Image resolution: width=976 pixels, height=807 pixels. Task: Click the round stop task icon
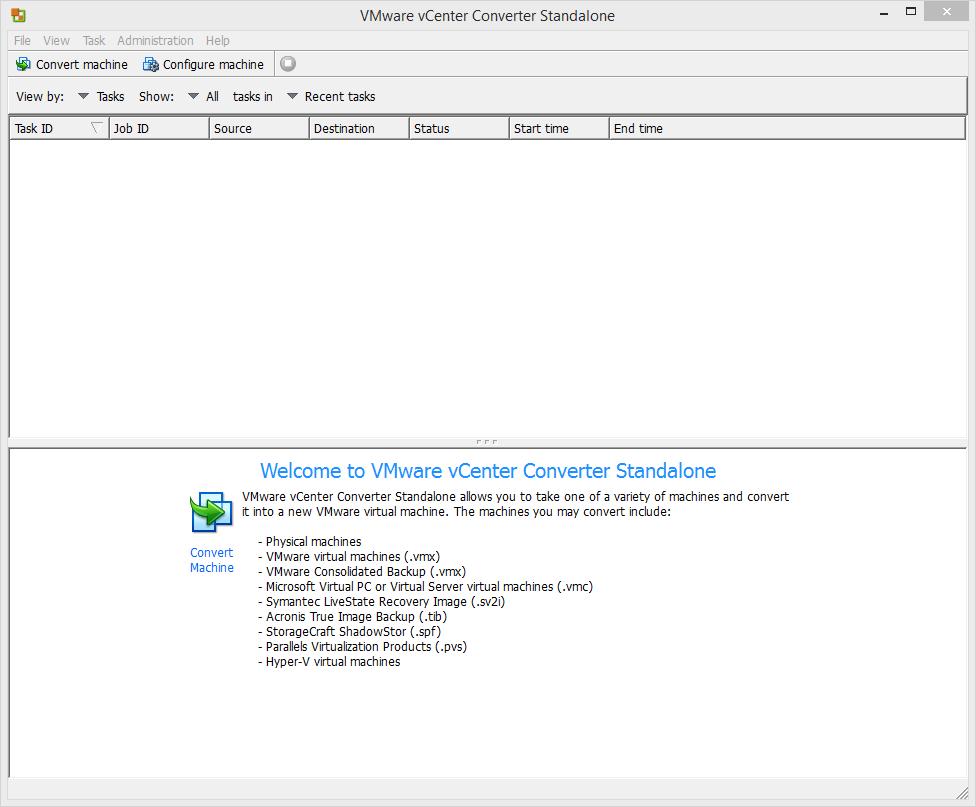point(288,64)
